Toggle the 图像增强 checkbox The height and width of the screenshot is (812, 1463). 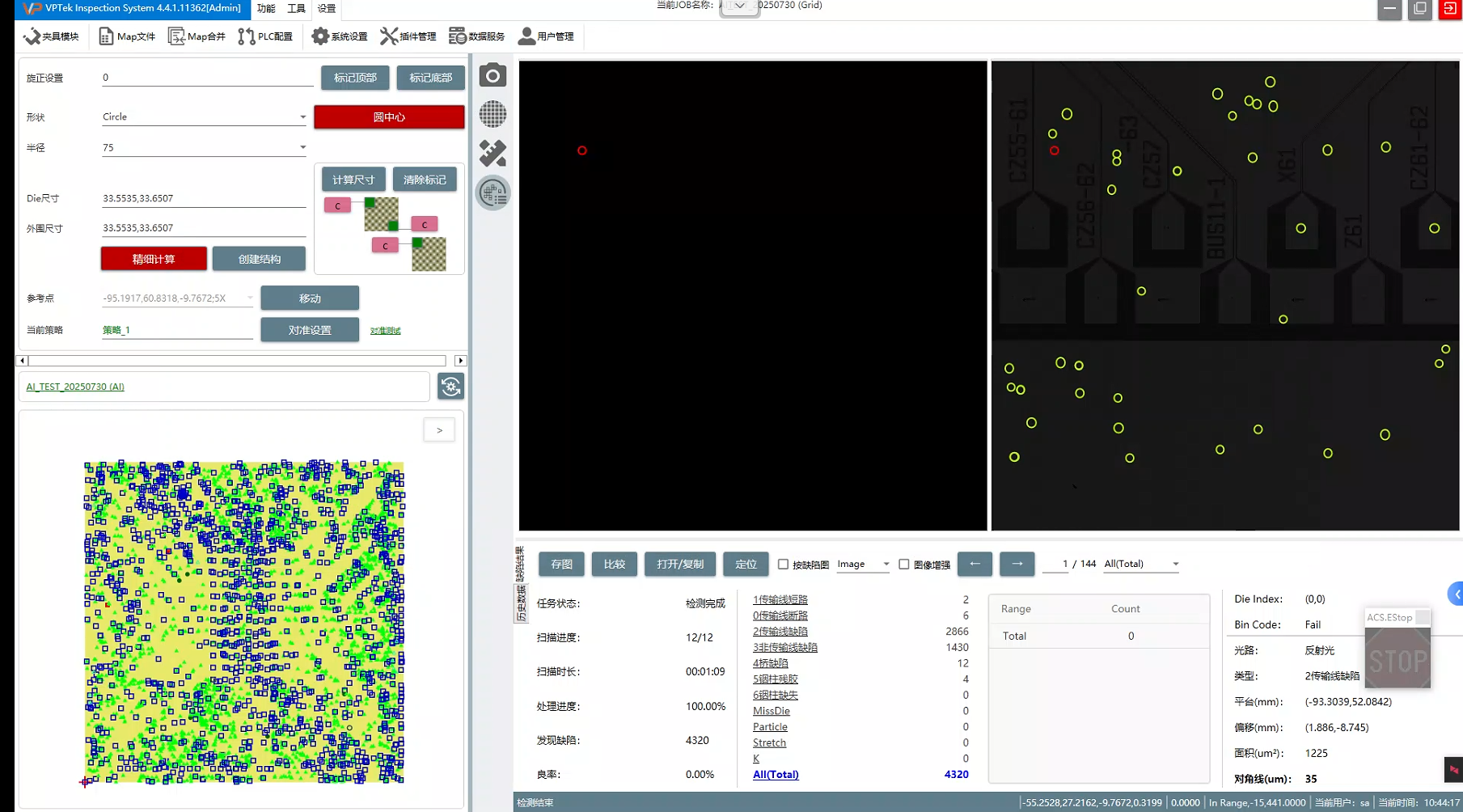pyautogui.click(x=904, y=565)
